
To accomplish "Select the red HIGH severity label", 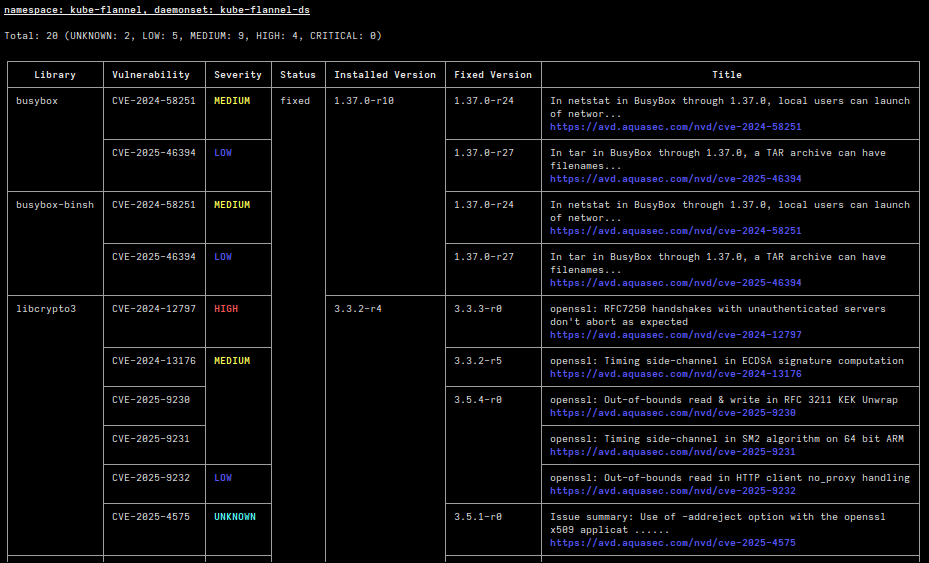I will 226,309.
